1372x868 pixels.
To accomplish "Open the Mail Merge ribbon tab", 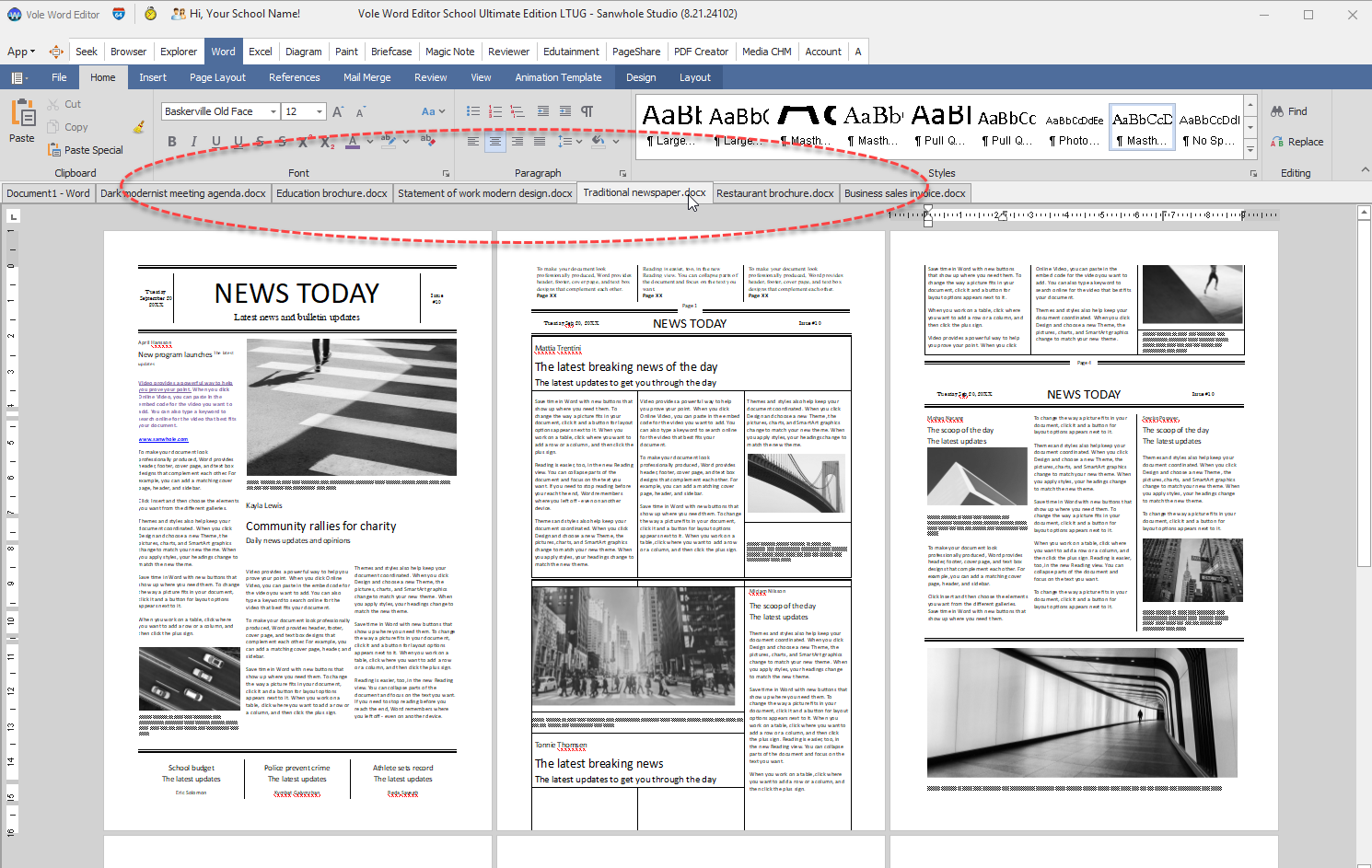I will 367,77.
